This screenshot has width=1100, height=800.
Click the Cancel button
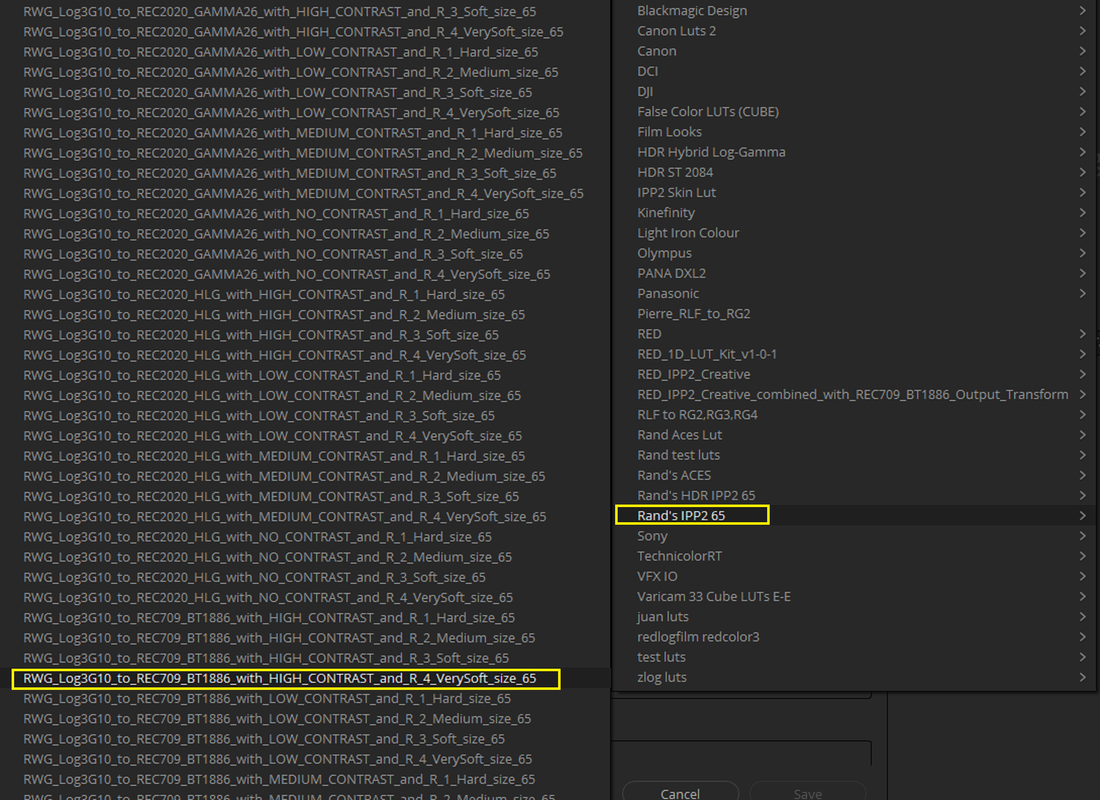coord(680,792)
